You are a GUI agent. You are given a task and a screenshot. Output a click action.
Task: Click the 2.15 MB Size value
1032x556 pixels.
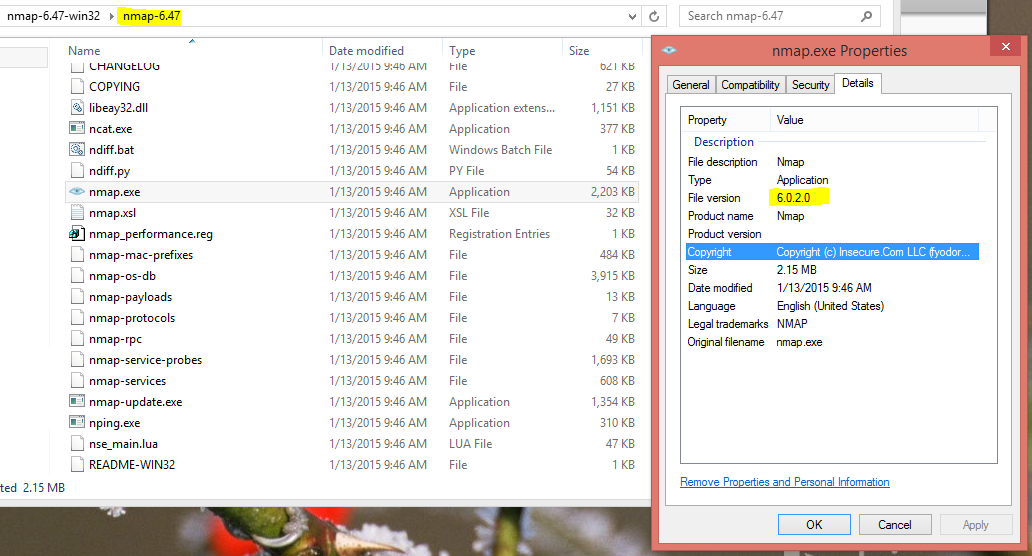click(x=796, y=270)
